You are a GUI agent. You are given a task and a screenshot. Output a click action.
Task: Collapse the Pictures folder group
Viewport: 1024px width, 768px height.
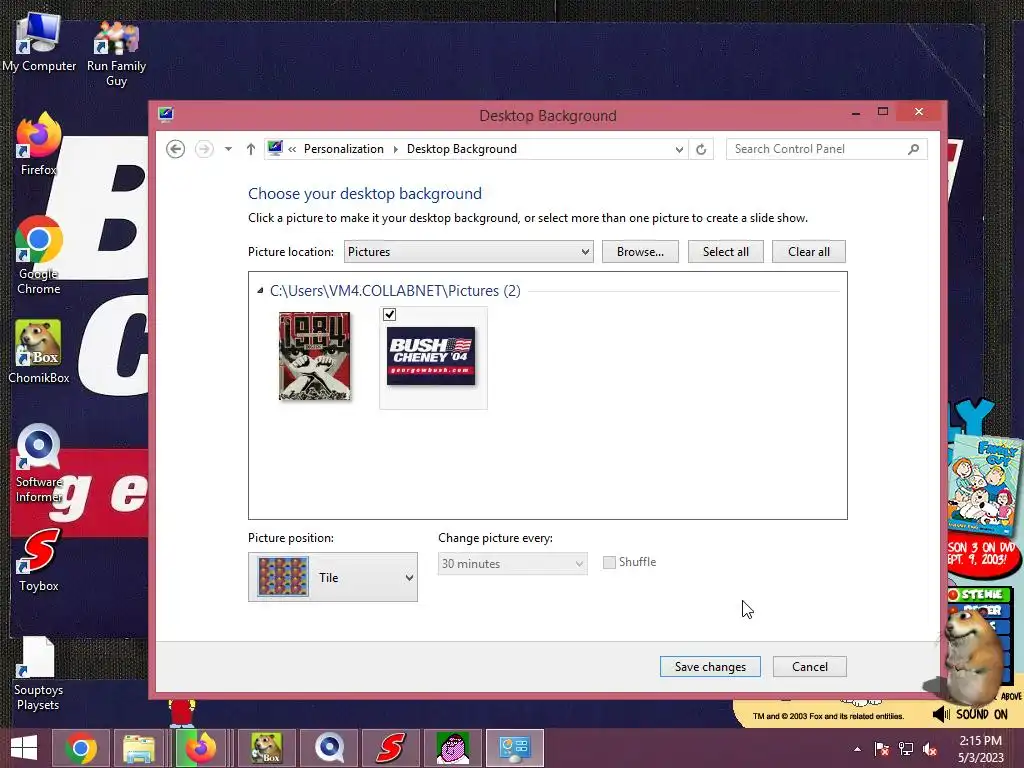coord(260,290)
